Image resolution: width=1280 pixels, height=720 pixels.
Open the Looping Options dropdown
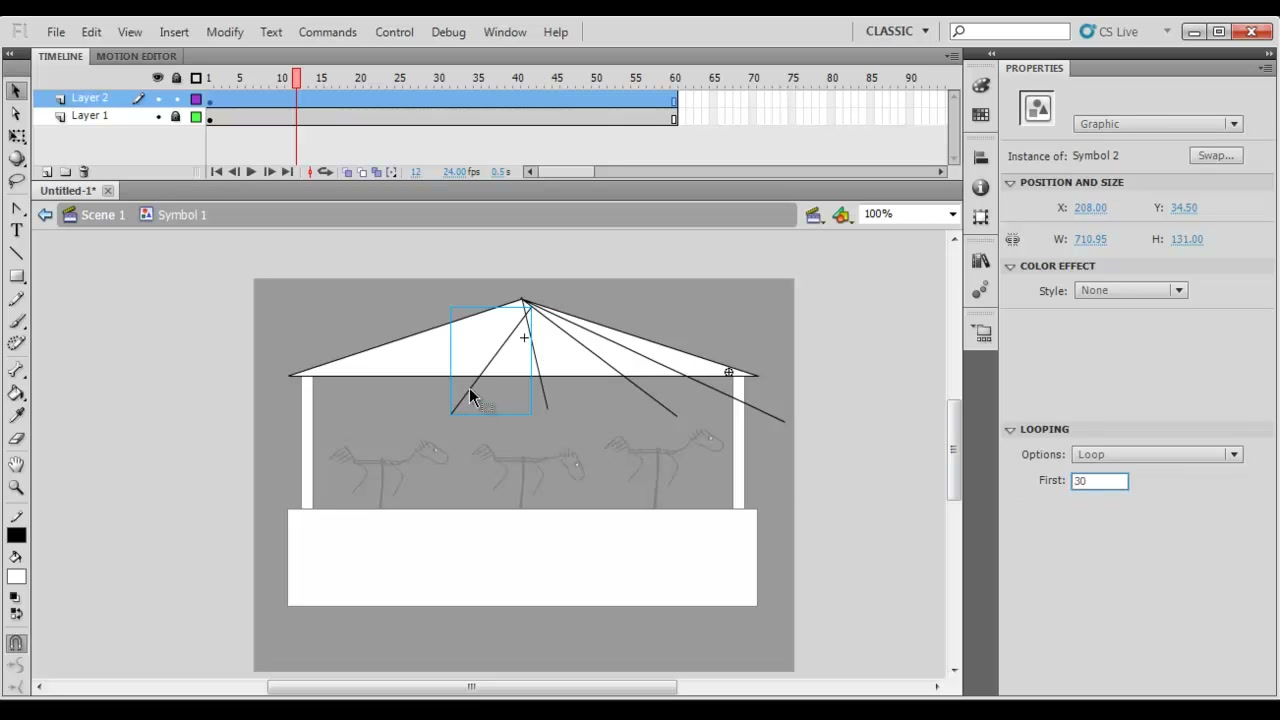point(1157,454)
